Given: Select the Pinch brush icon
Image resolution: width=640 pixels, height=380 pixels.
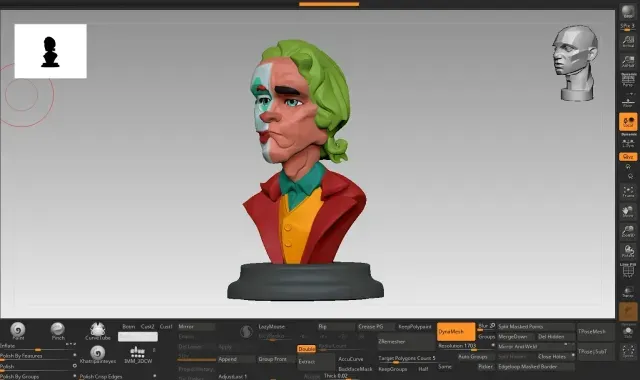Looking at the screenshot, I should click(x=58, y=331).
